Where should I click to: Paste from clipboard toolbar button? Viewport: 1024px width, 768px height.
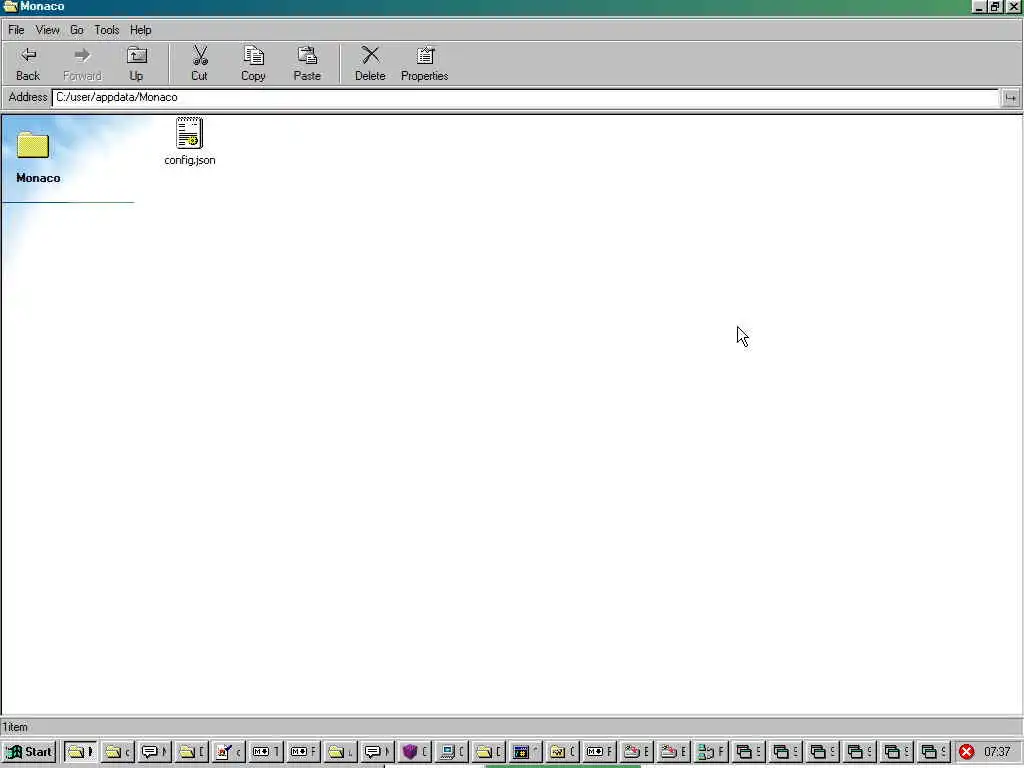click(307, 63)
